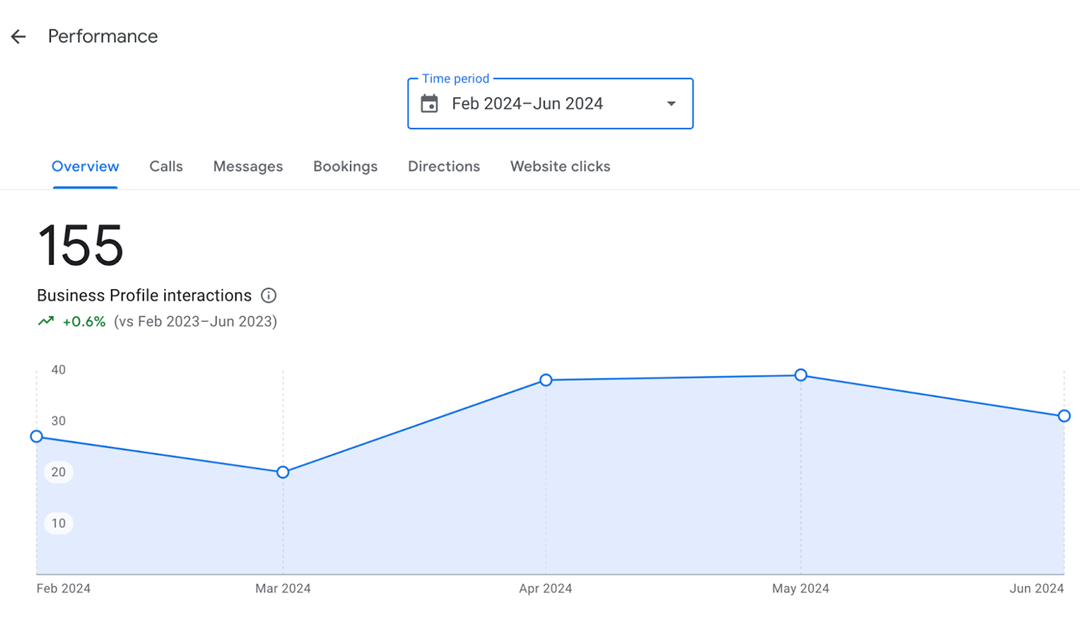Image resolution: width=1080 pixels, height=621 pixels.
Task: View the Directions tab
Action: 444,167
